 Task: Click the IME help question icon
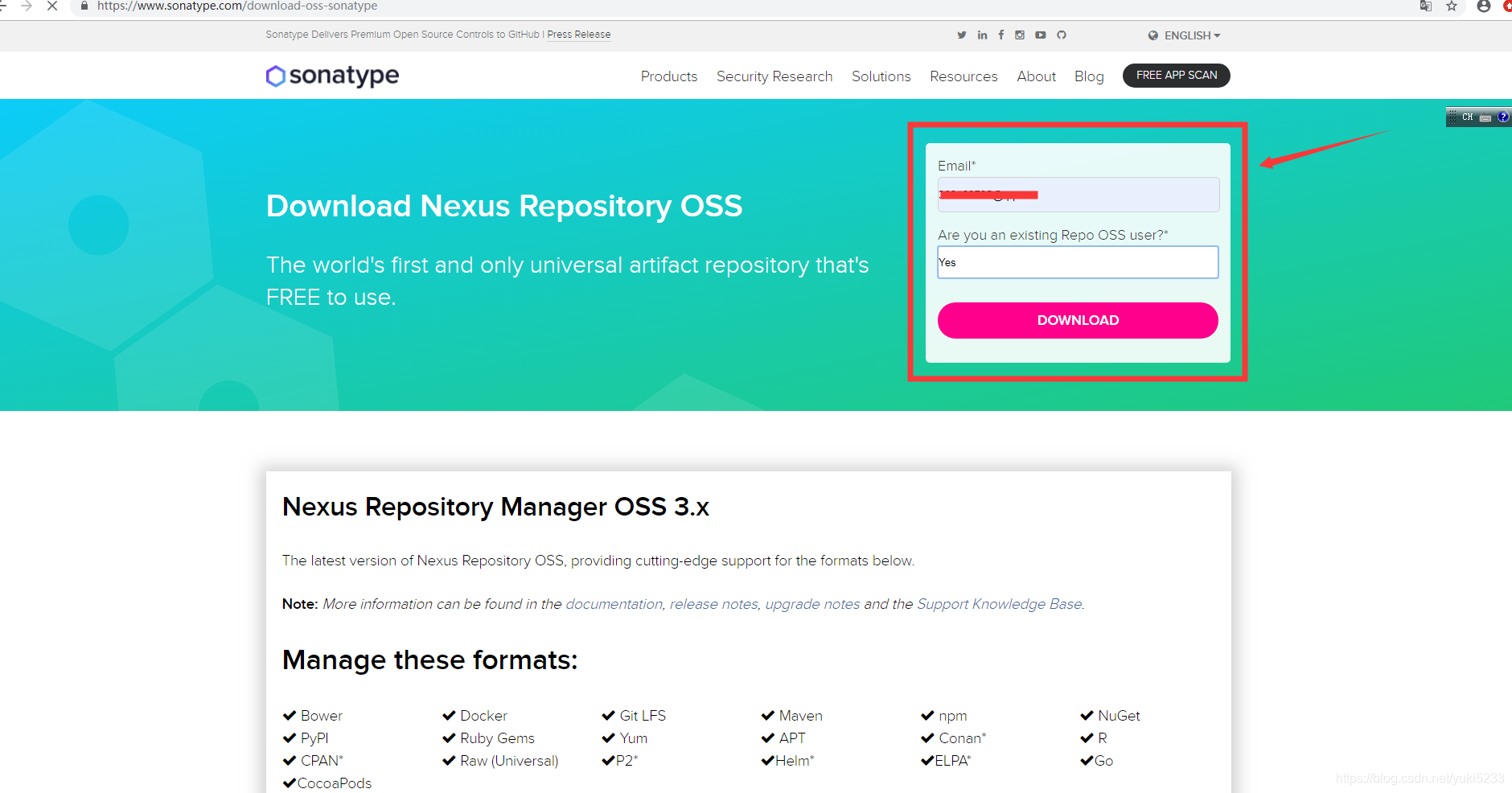coord(1502,117)
